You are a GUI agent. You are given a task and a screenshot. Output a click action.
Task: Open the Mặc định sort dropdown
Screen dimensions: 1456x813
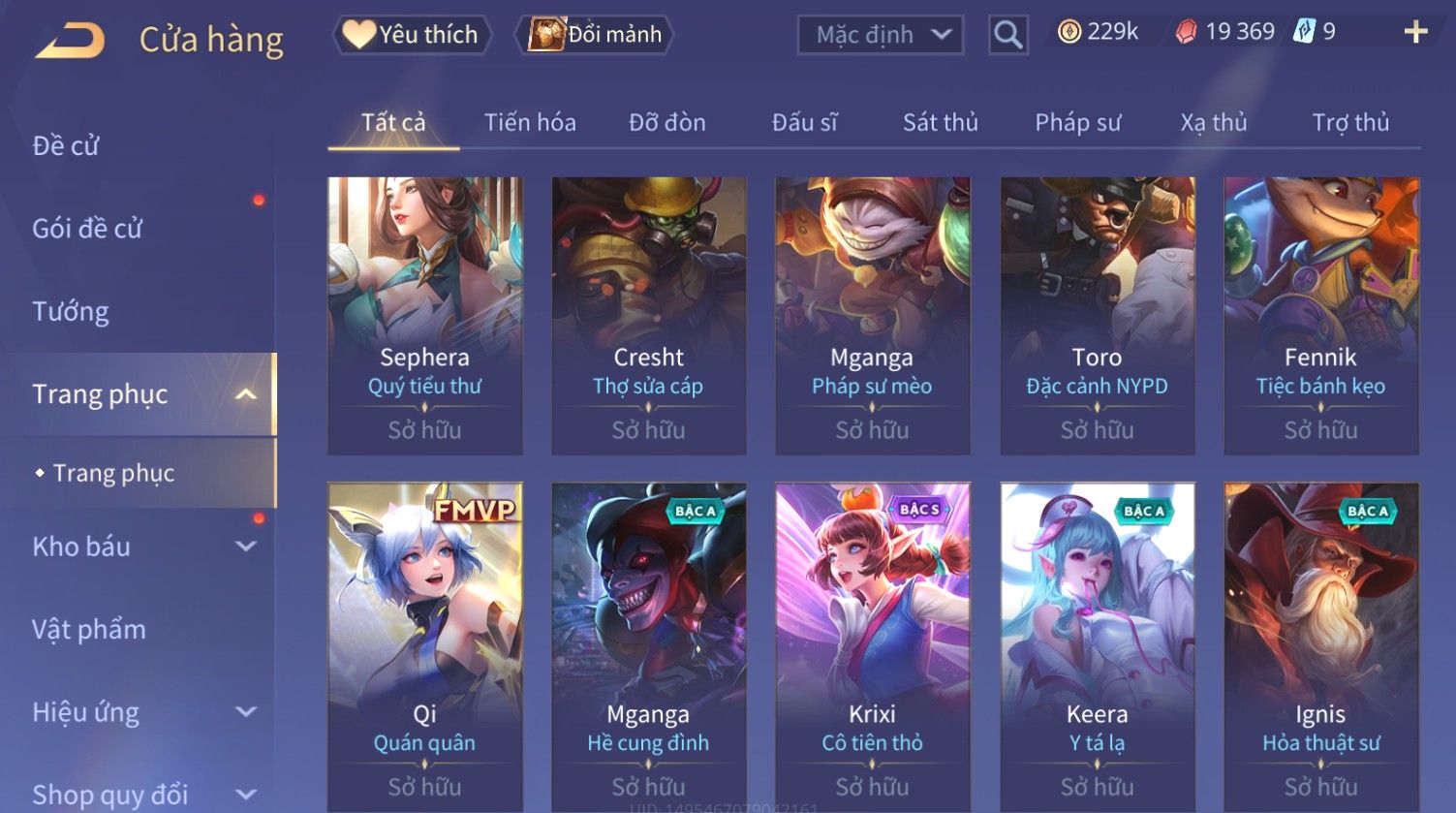pyautogui.click(x=880, y=35)
